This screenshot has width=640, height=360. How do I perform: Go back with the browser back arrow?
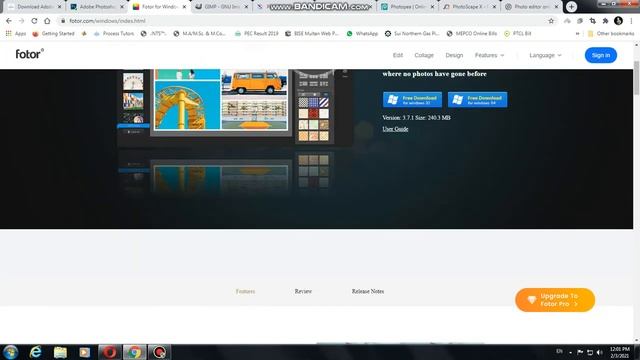[x=9, y=21]
